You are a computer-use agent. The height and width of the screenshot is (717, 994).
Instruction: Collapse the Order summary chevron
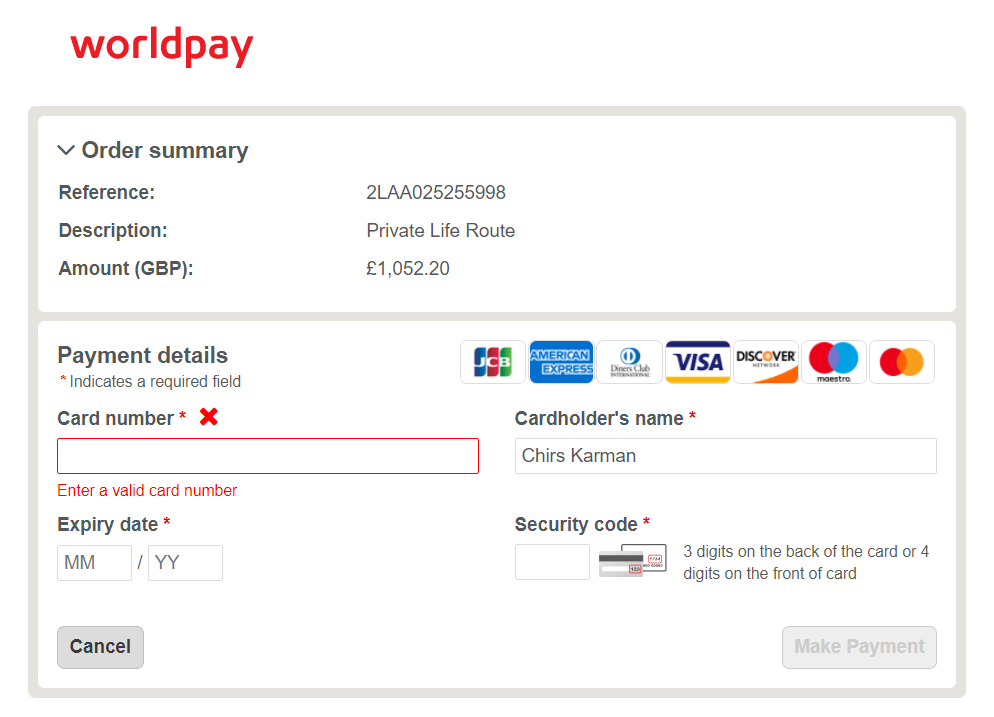pos(66,150)
